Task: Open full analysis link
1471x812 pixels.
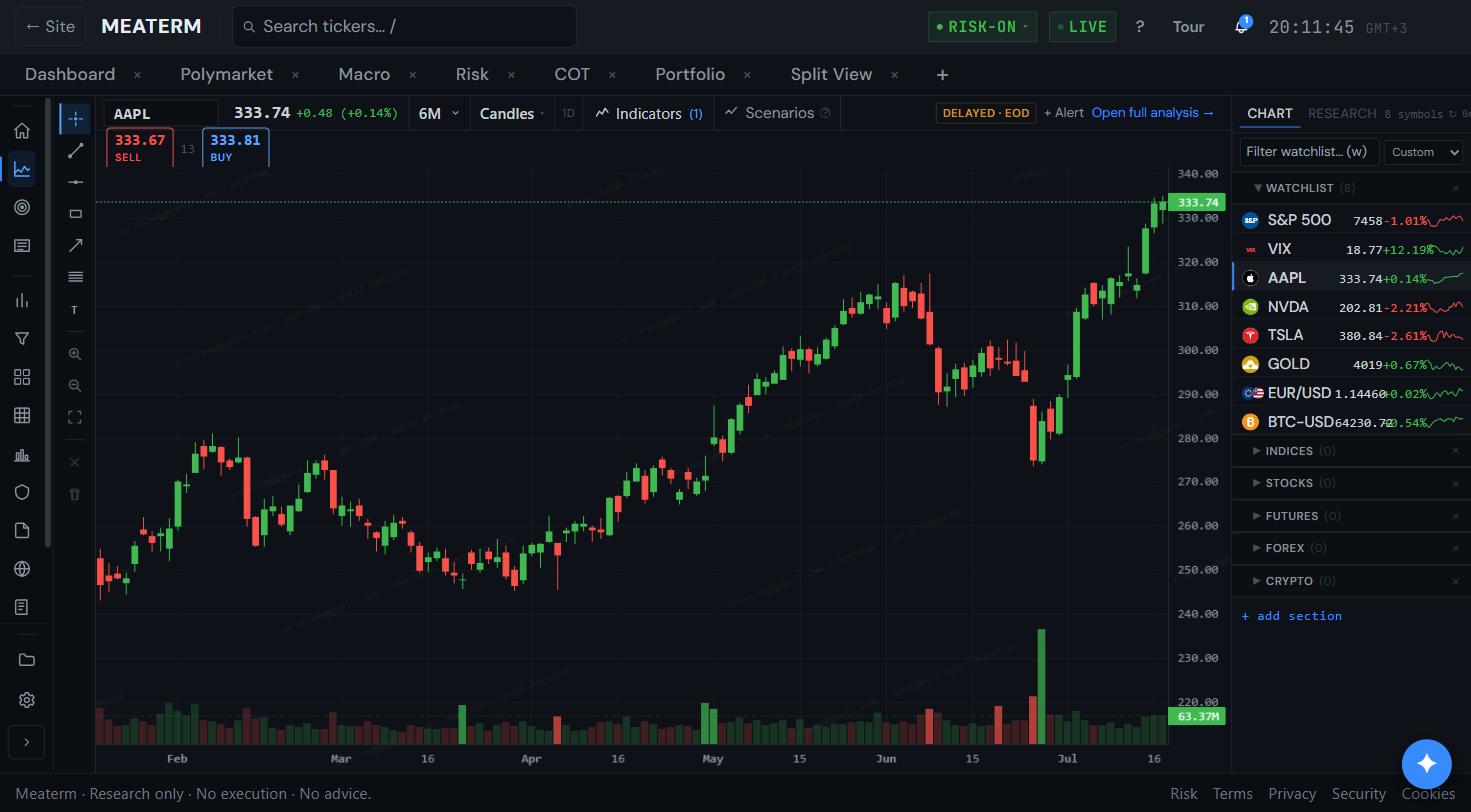Action: click(x=1153, y=113)
